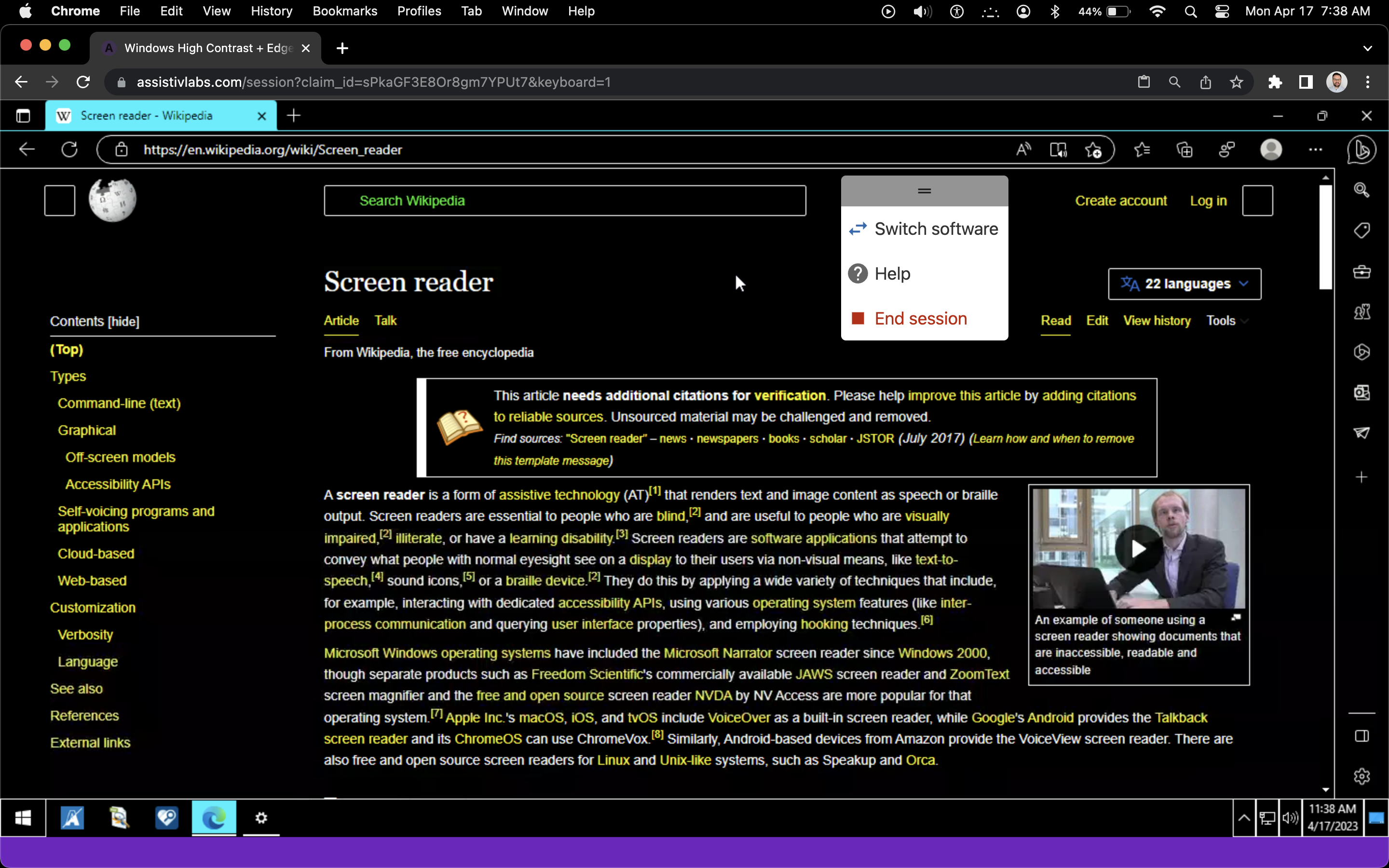Open Edge sidebar Outlook icon
The width and height of the screenshot is (1389, 868).
point(1362,393)
